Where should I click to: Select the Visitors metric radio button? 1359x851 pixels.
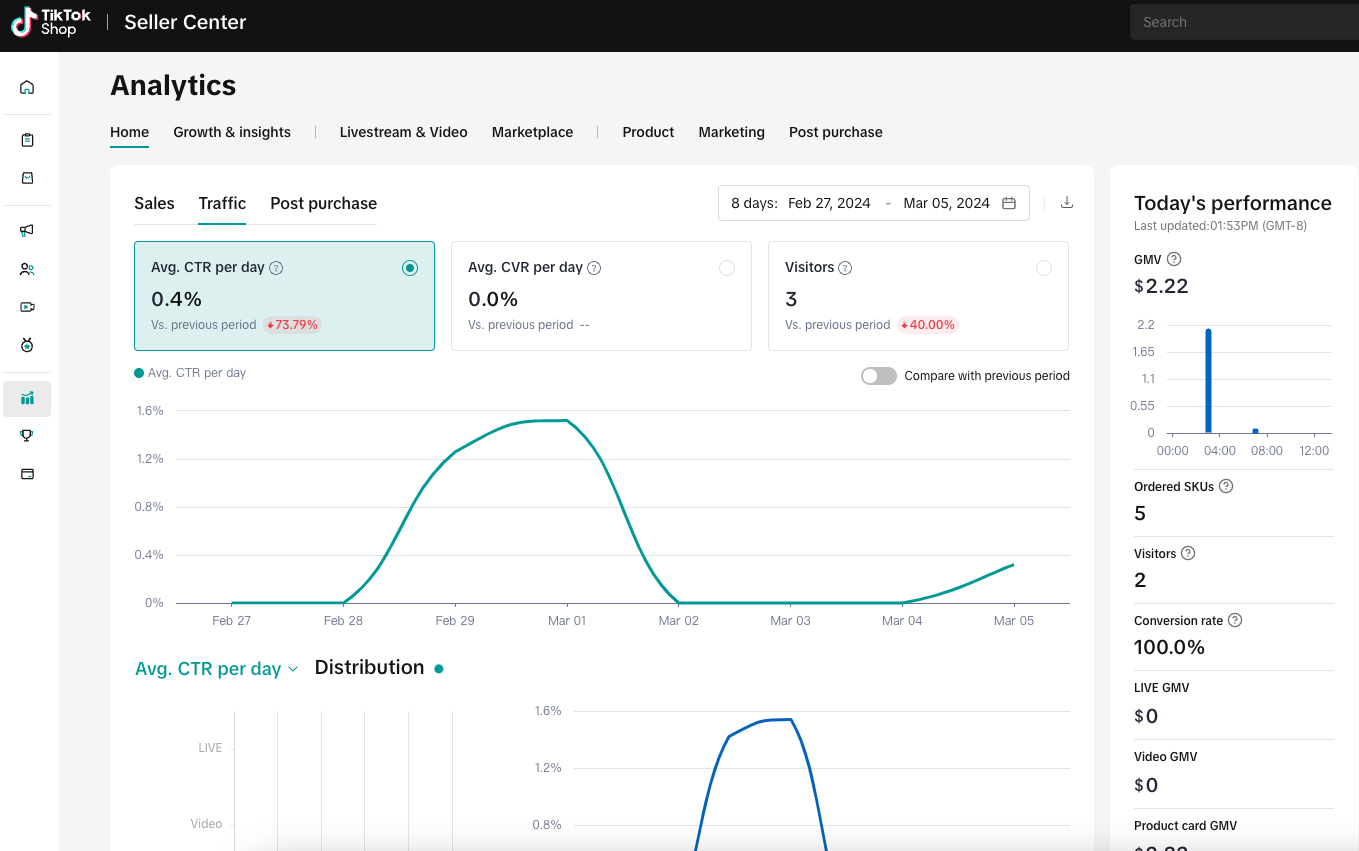point(1044,268)
